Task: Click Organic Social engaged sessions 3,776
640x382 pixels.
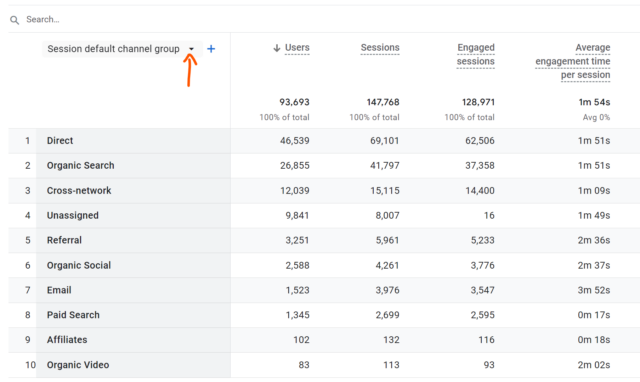Action: click(482, 266)
